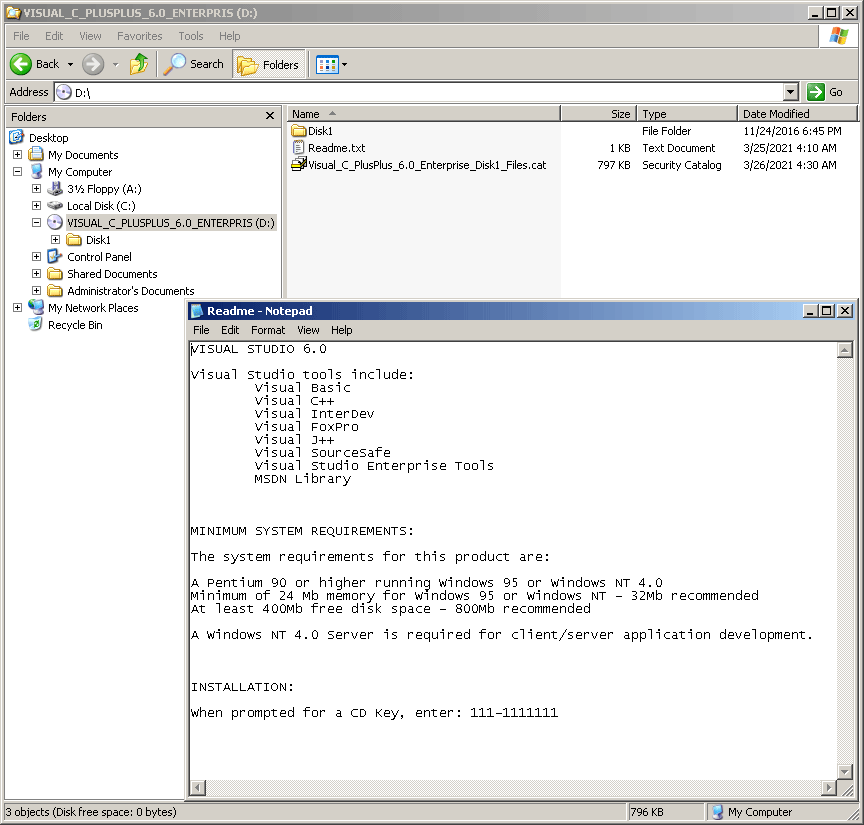
Task: Expand Local Disk (C:) node
Action: click(x=36, y=206)
